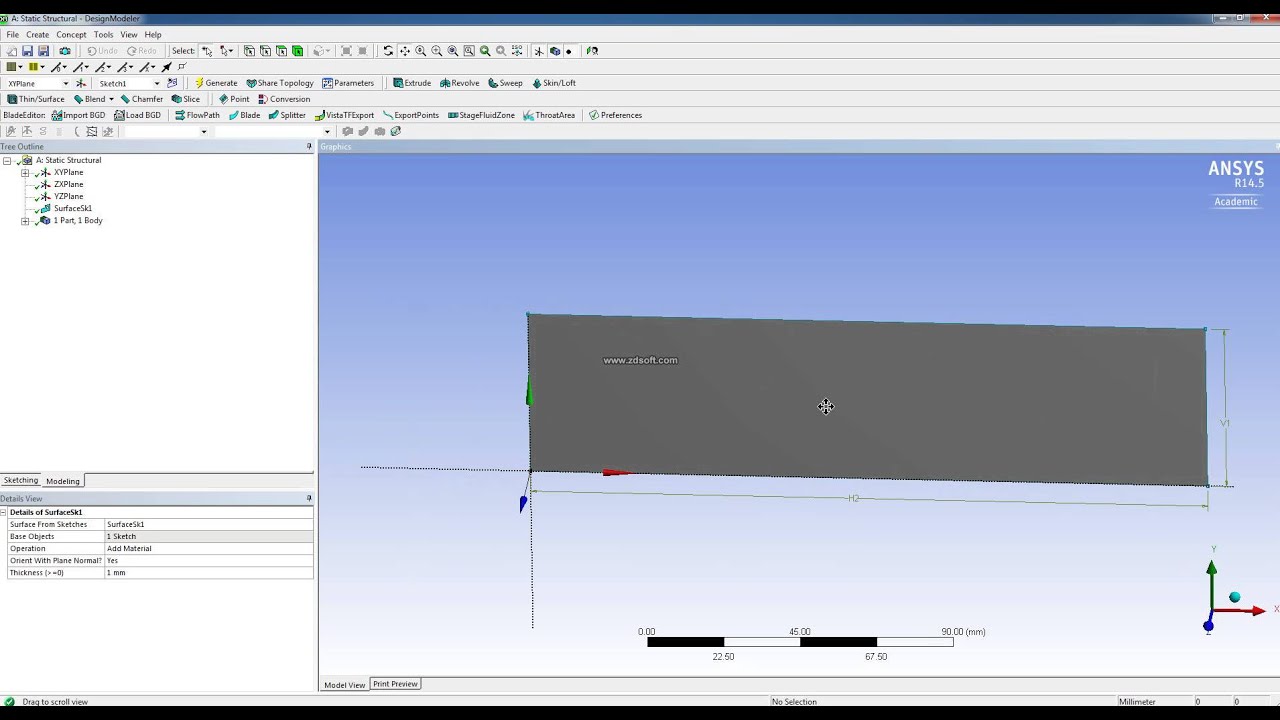
Task: Open the Concept menu
Action: [71, 35]
